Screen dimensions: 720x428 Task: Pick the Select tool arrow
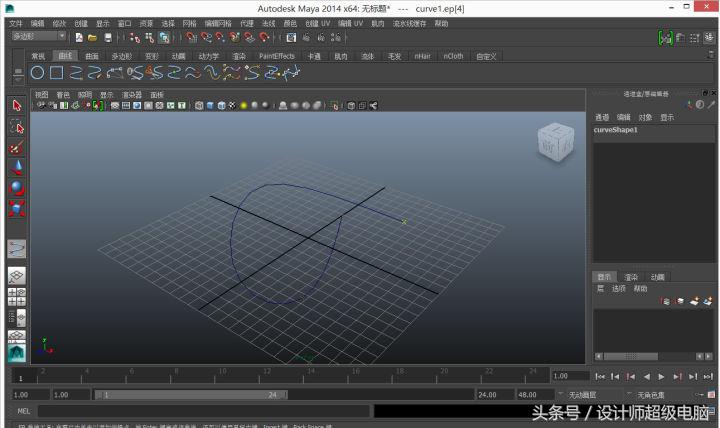17,106
